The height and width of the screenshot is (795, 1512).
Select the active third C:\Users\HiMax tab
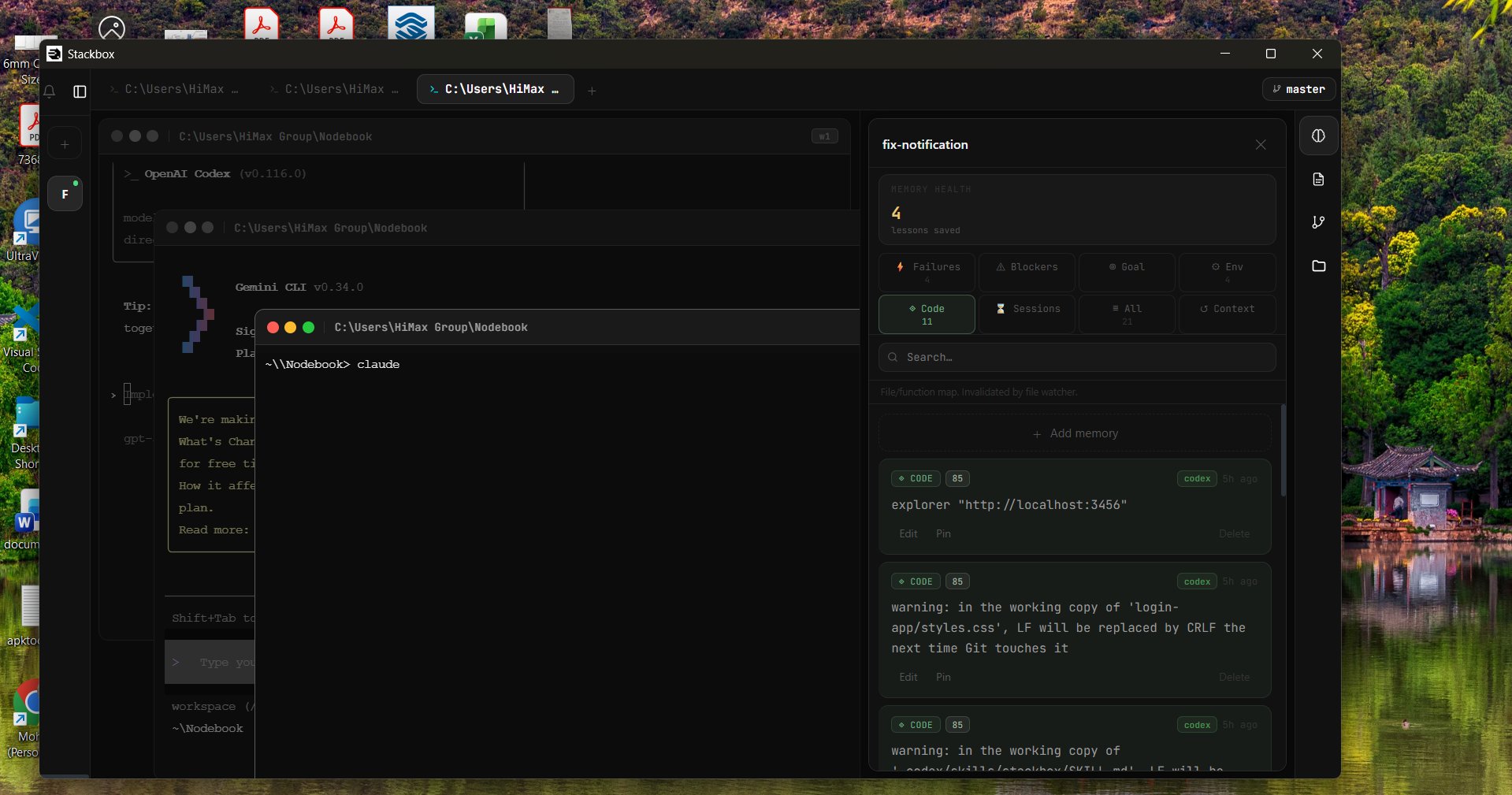click(x=495, y=90)
